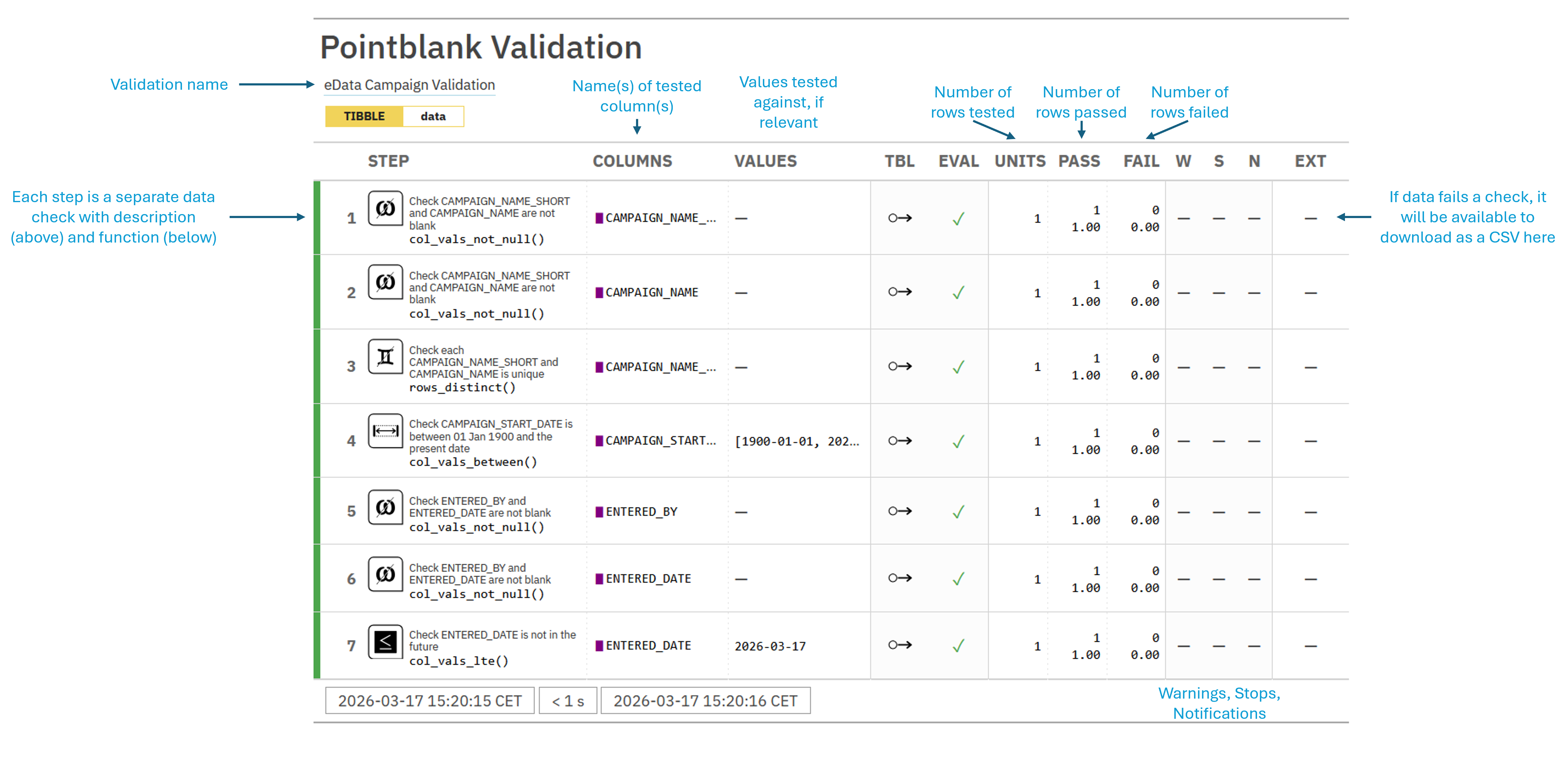Viewport: 1568px width, 758px height.
Task: Click the start timestamp 15:20:15 CET box
Action: pyautogui.click(x=430, y=701)
